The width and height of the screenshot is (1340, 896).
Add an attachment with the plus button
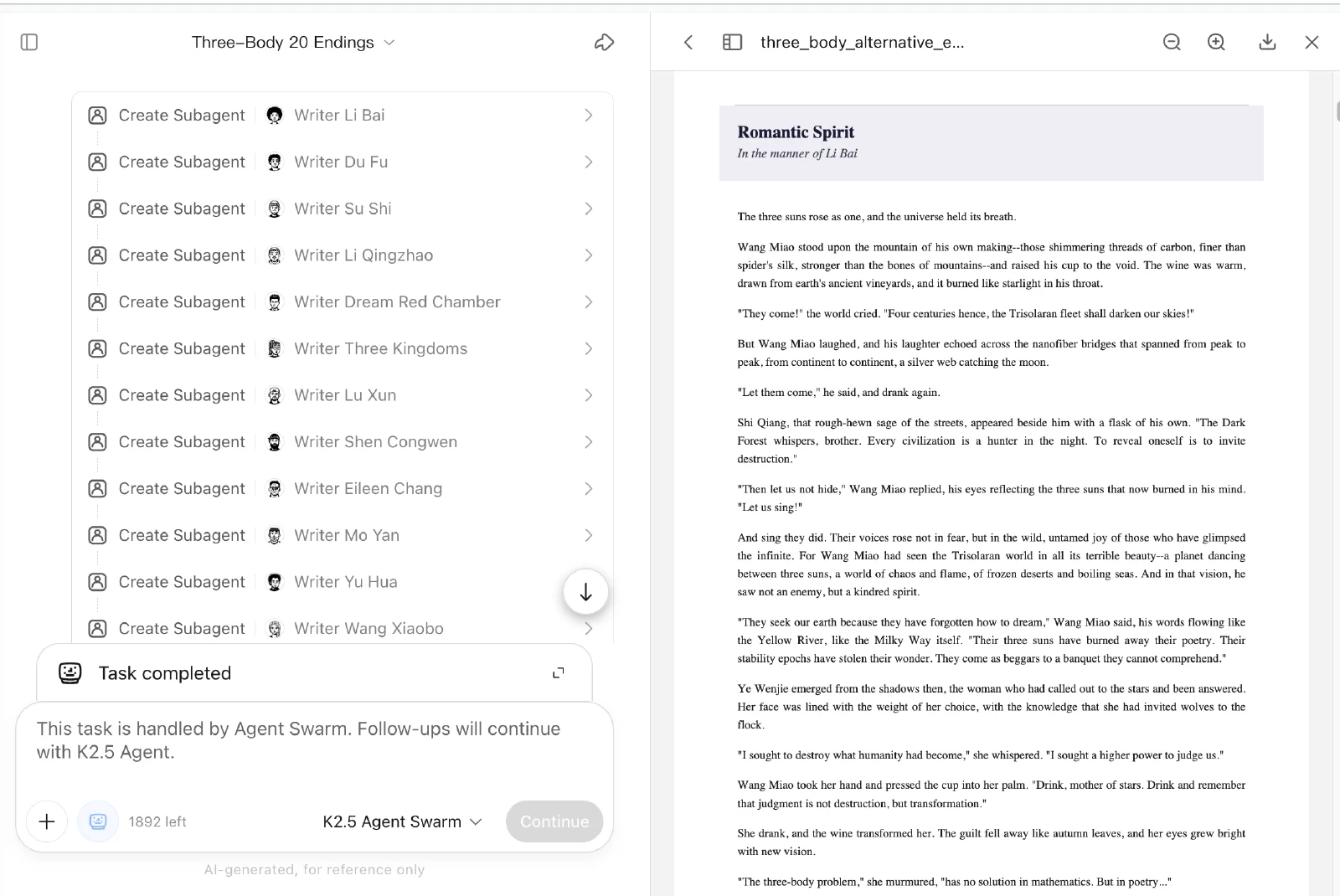pyautogui.click(x=47, y=821)
